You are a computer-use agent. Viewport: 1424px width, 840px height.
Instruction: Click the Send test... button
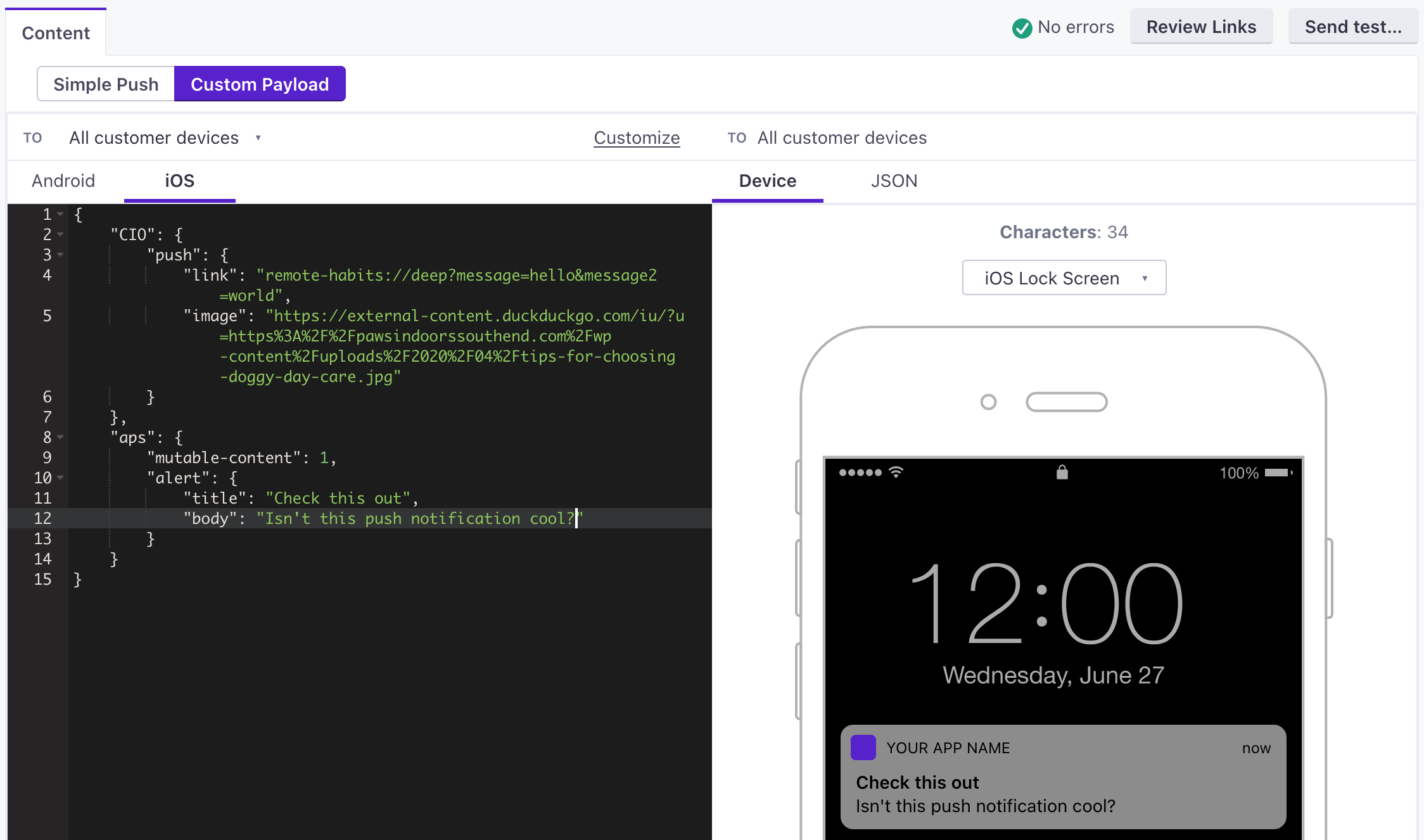click(1353, 27)
